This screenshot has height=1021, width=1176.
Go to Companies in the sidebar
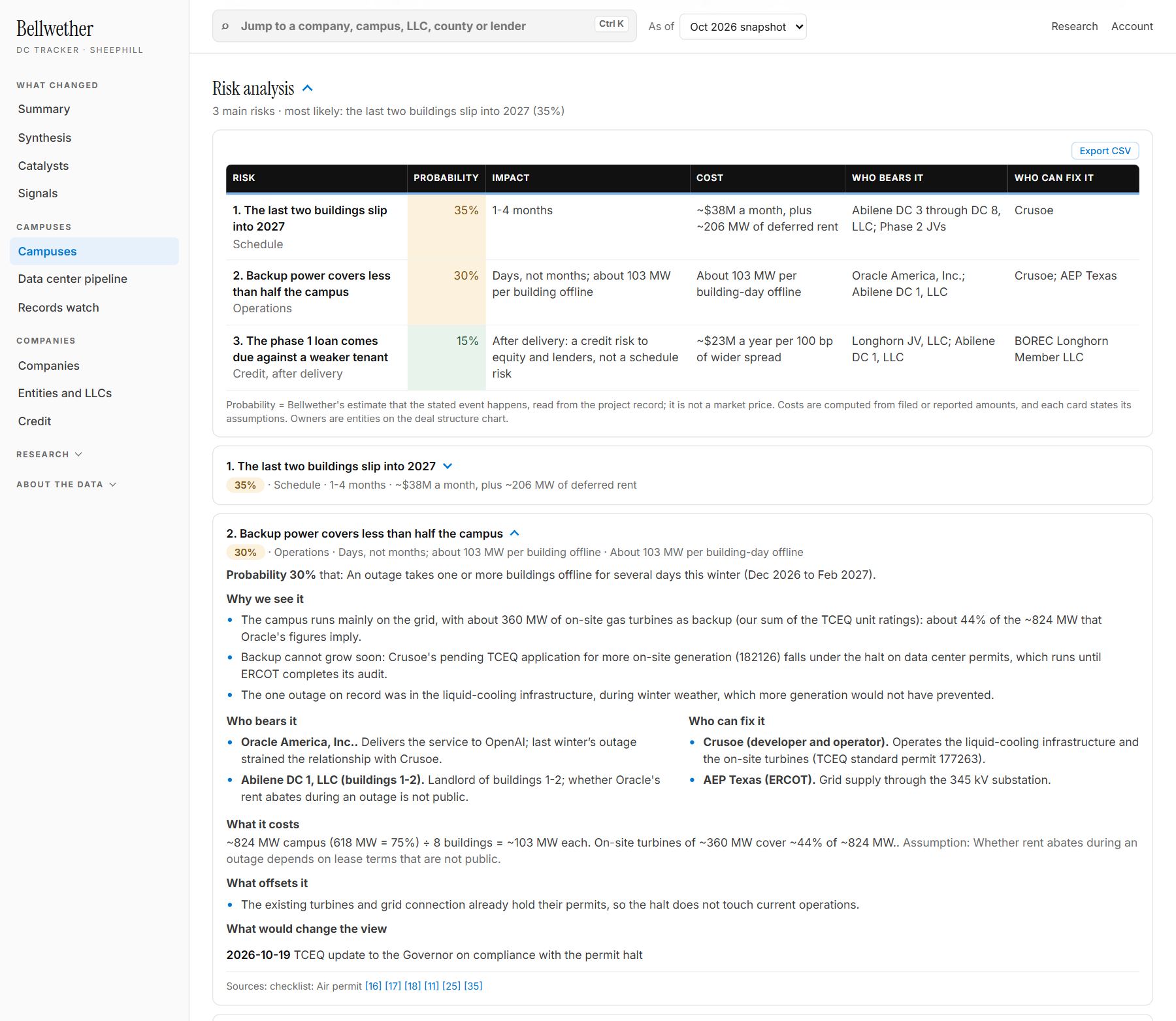48,366
